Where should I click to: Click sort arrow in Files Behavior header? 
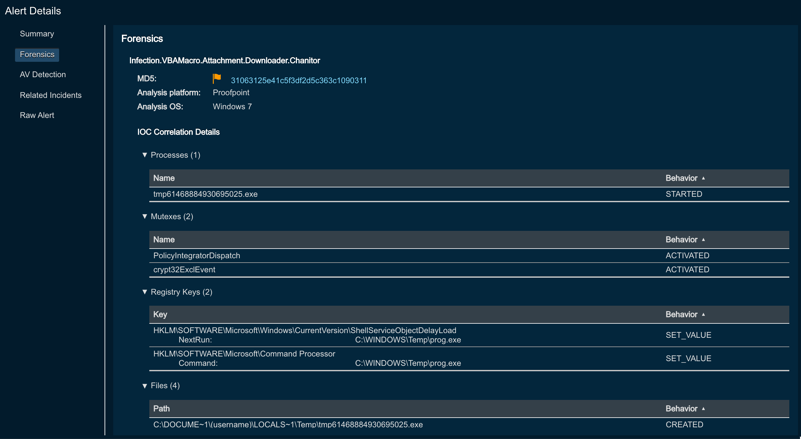point(703,409)
